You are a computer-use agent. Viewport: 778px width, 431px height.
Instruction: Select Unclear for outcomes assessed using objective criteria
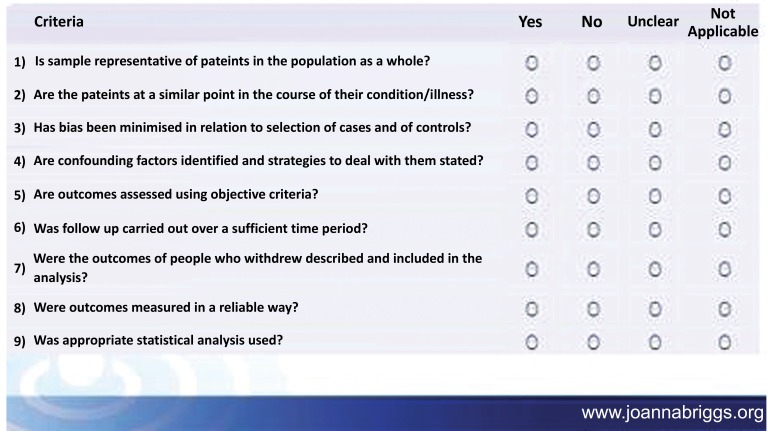point(655,196)
